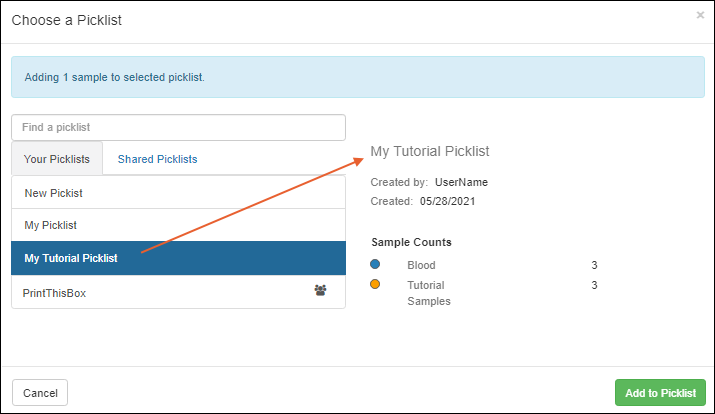Click the Tutorial Samples type label

tap(428, 293)
